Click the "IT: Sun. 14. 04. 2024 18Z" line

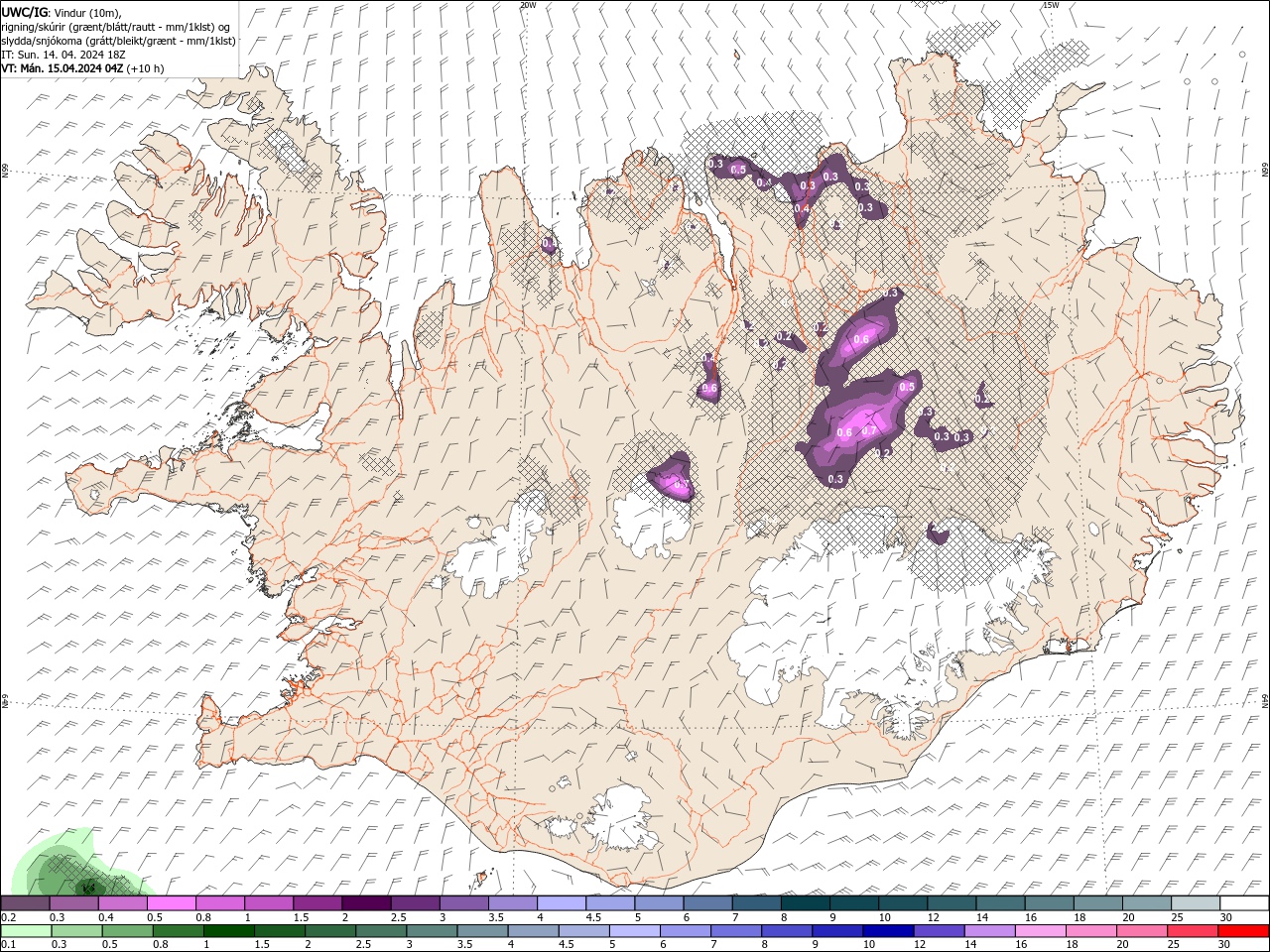[x=63, y=55]
